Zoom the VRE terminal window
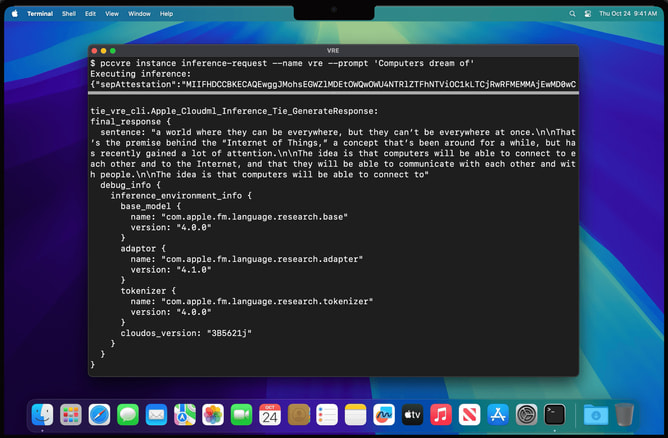The width and height of the screenshot is (668, 438). tap(113, 51)
